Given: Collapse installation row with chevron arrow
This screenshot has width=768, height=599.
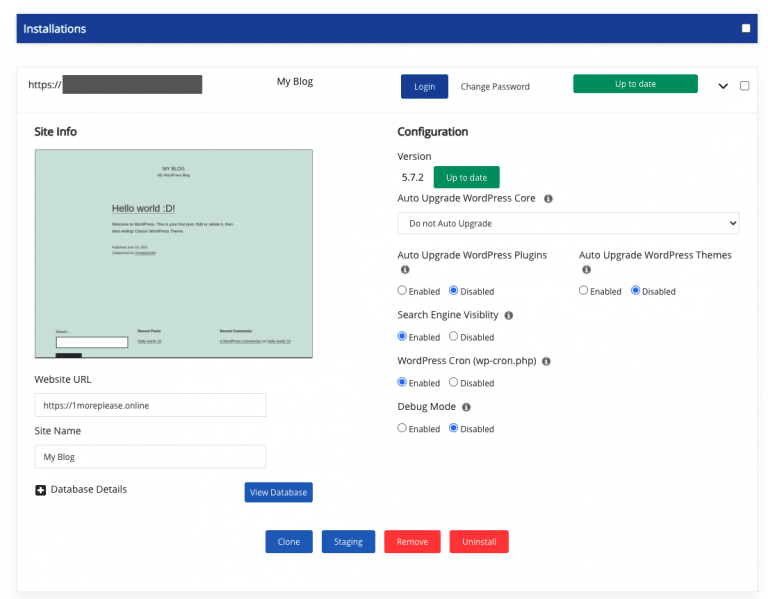Looking at the screenshot, I should coord(723,86).
